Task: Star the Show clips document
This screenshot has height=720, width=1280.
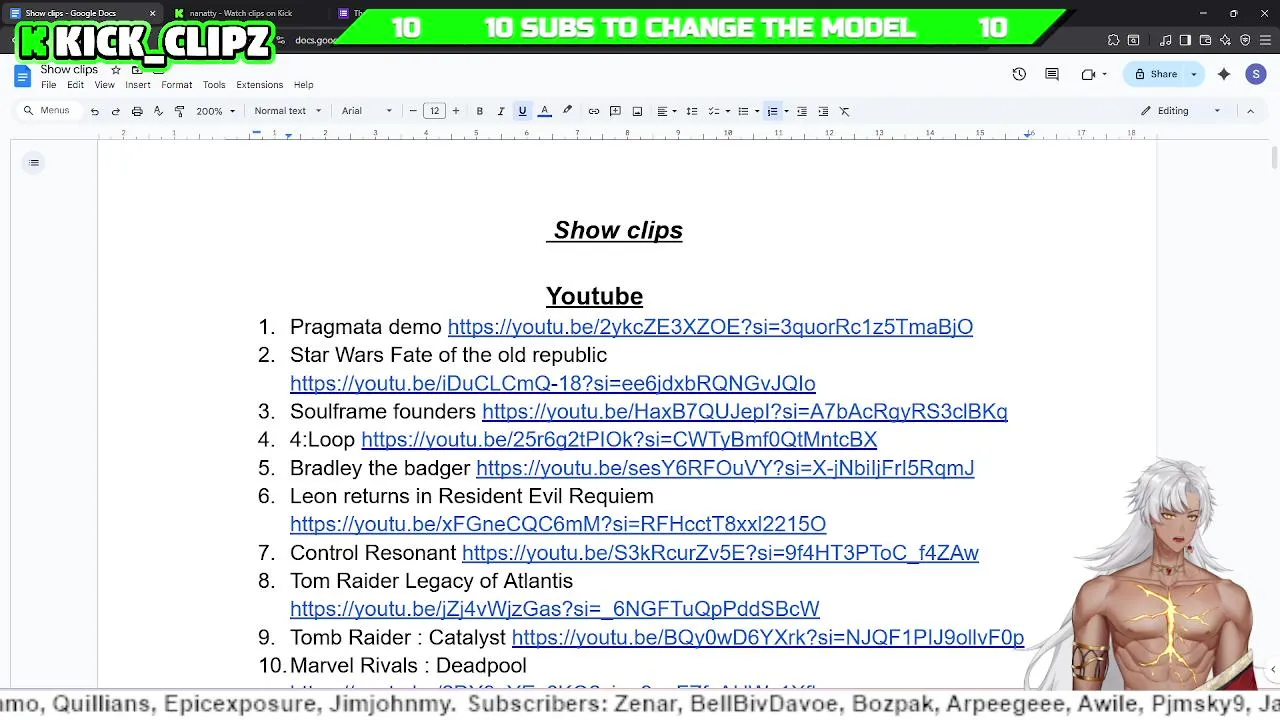Action: [116, 70]
